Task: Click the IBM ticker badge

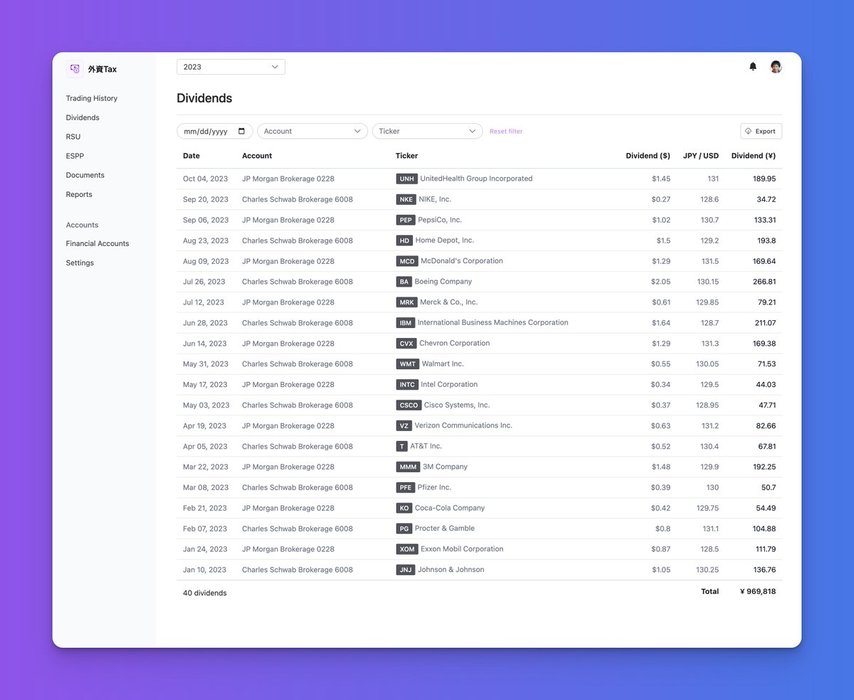Action: click(405, 323)
